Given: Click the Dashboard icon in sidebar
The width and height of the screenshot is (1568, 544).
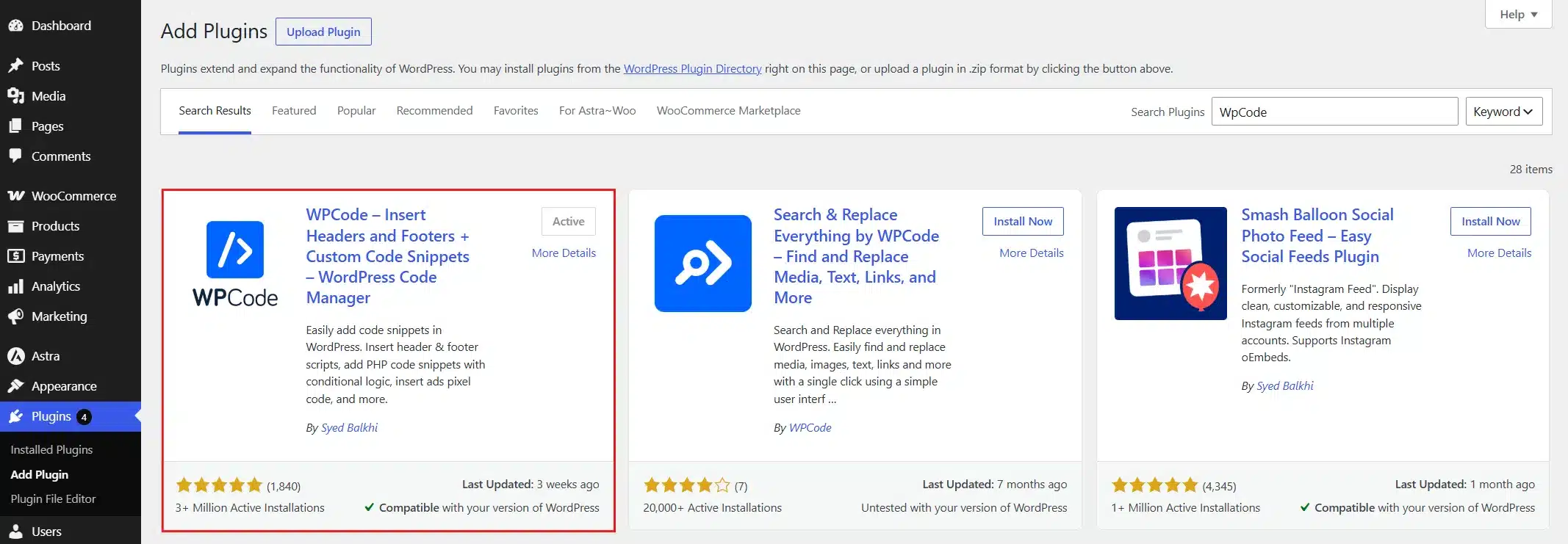Looking at the screenshot, I should [15, 26].
